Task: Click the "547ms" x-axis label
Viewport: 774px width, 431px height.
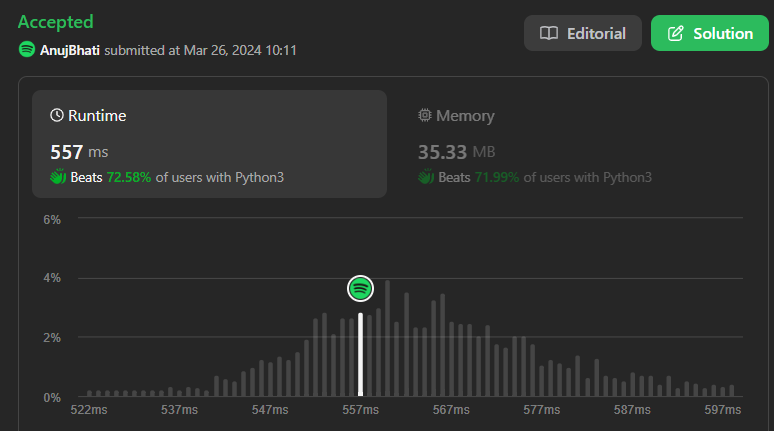Action: tap(270, 410)
